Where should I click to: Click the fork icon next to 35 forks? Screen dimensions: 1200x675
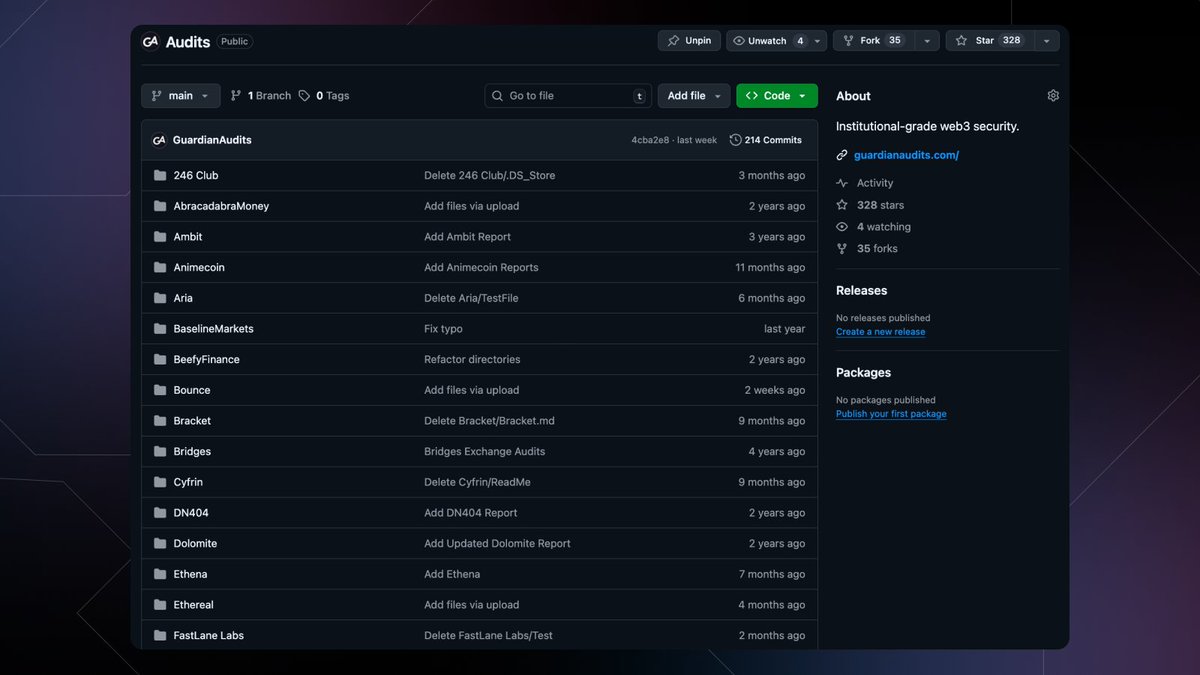coord(842,249)
